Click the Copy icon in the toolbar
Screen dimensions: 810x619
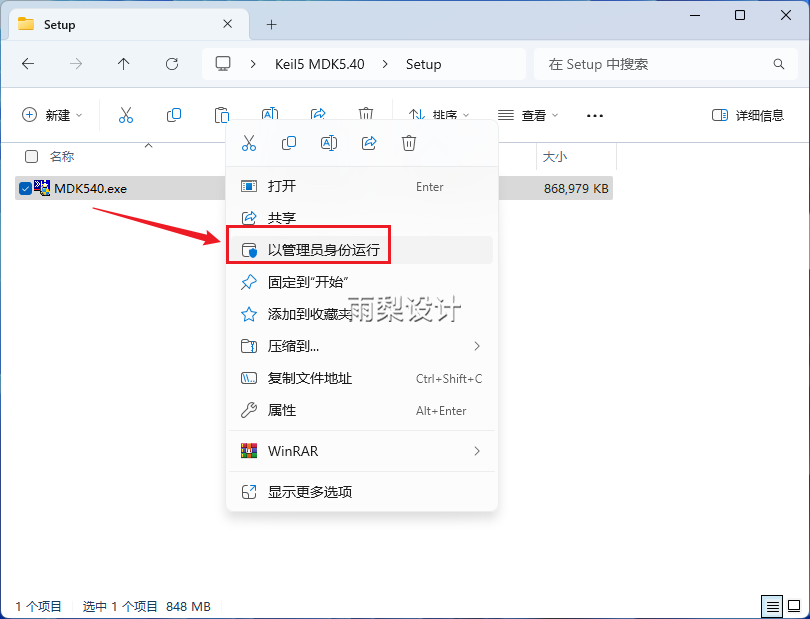coord(174,115)
